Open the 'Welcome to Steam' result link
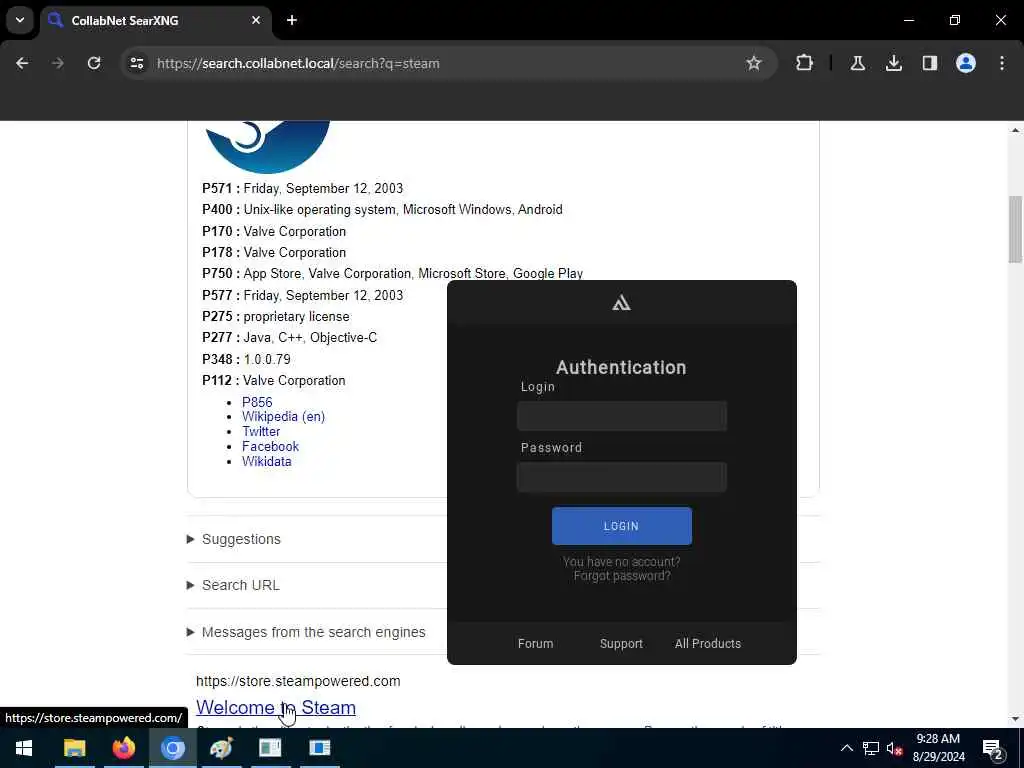This screenshot has height=768, width=1024. [276, 707]
